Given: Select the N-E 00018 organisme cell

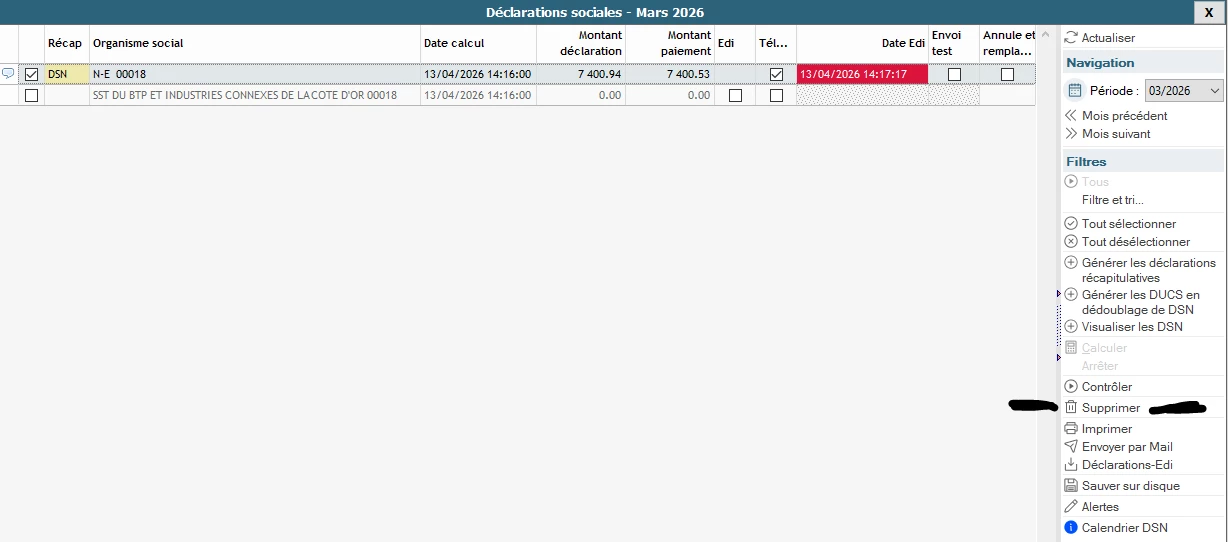Looking at the screenshot, I should [x=255, y=74].
